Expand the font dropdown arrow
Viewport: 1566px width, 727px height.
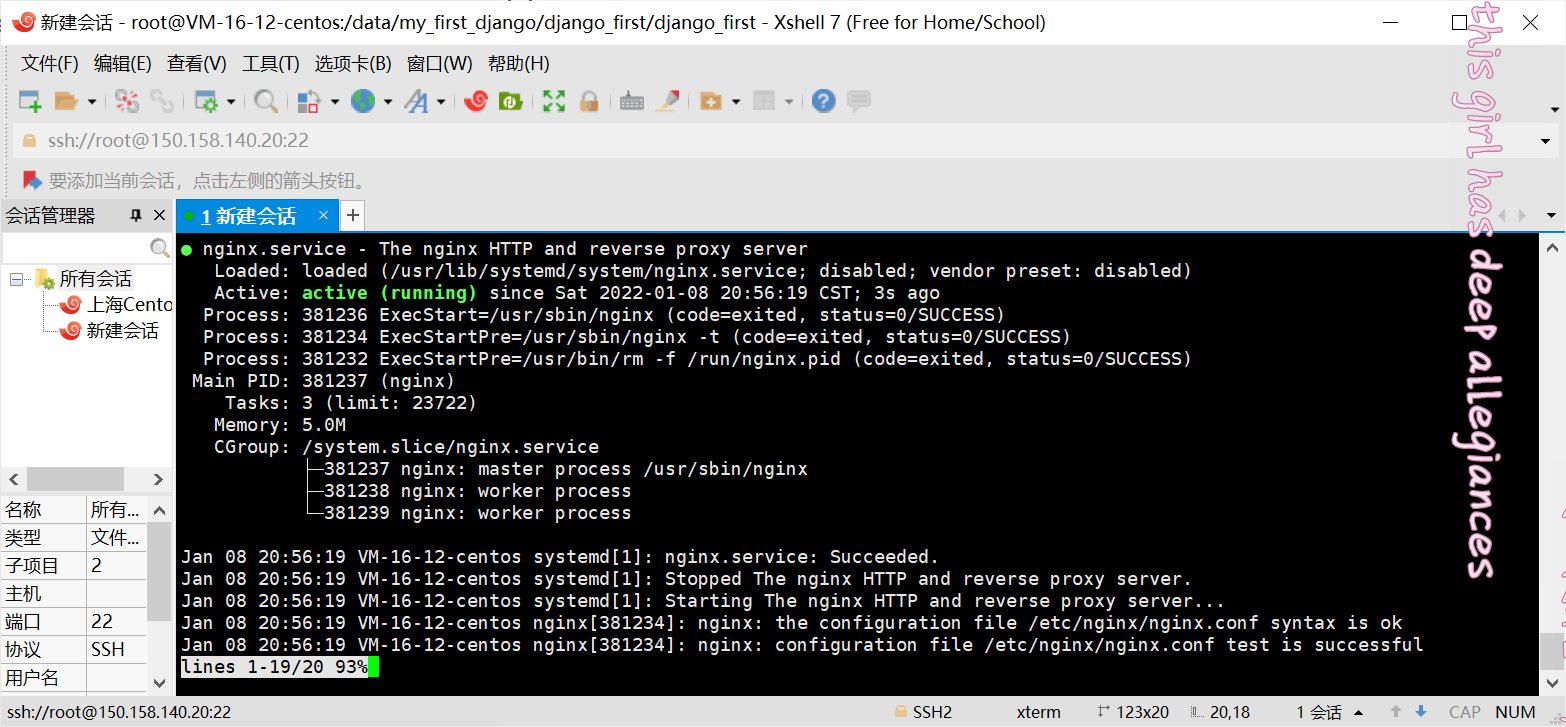441,101
